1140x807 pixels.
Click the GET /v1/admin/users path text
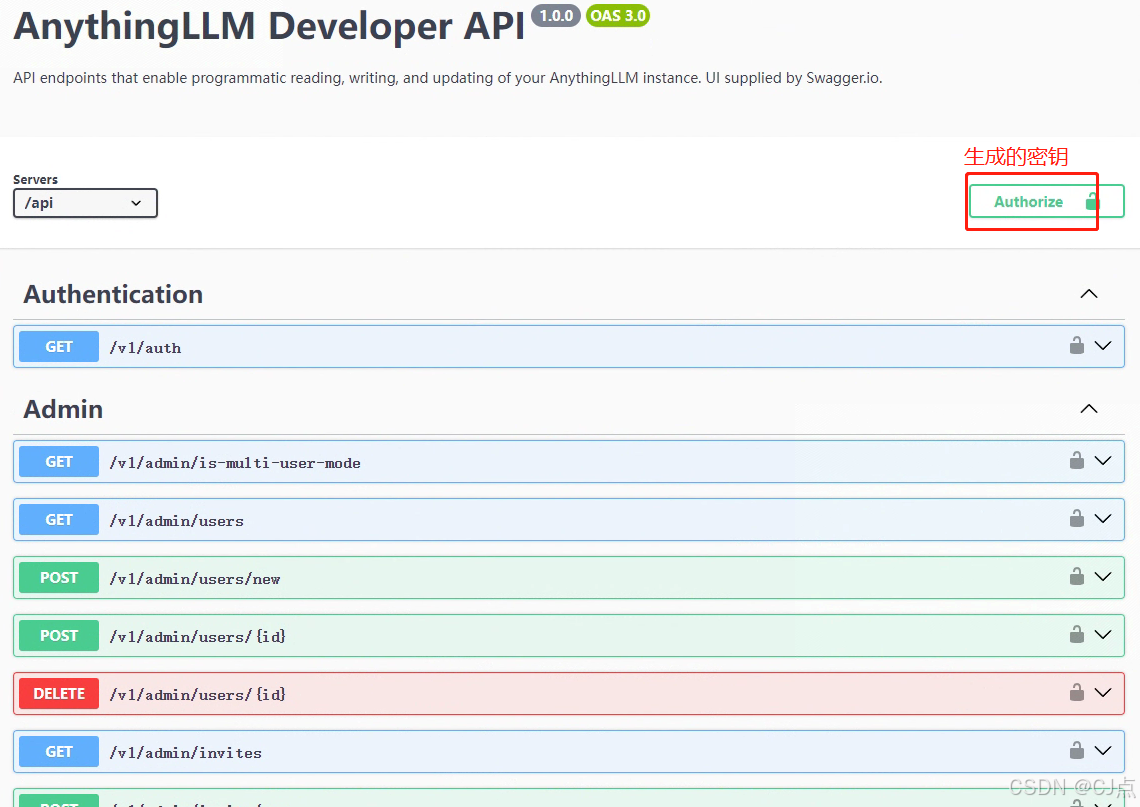point(177,521)
